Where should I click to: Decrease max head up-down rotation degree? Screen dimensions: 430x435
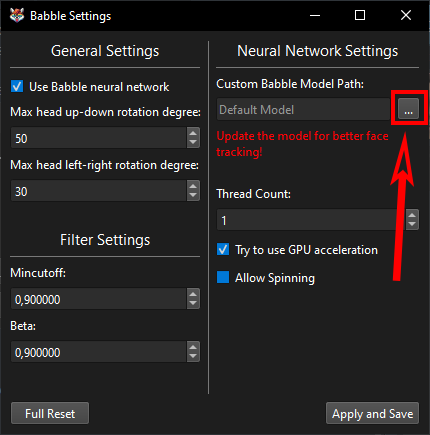pos(193,142)
